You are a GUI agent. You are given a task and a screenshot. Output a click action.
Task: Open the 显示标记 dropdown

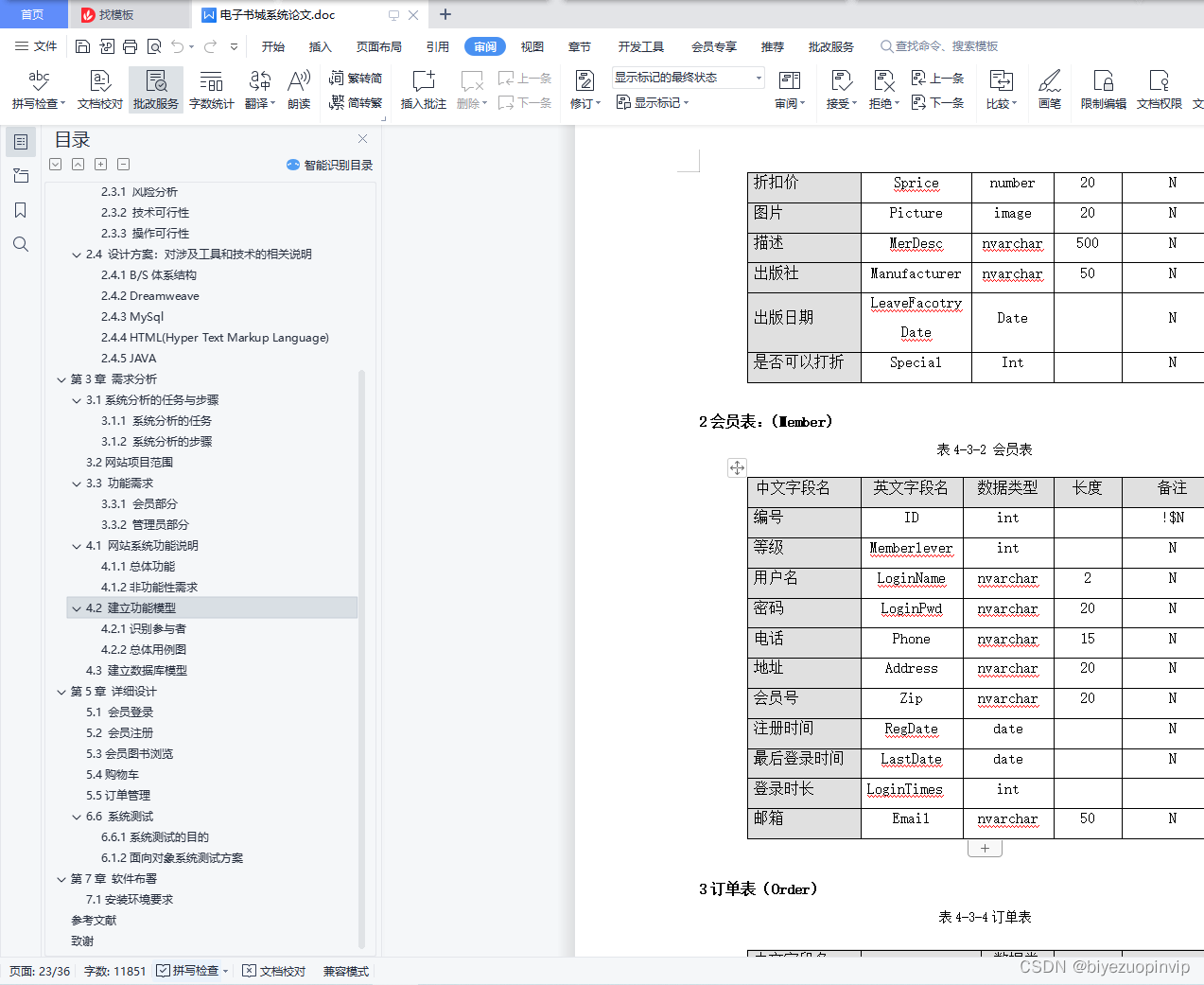tap(653, 102)
